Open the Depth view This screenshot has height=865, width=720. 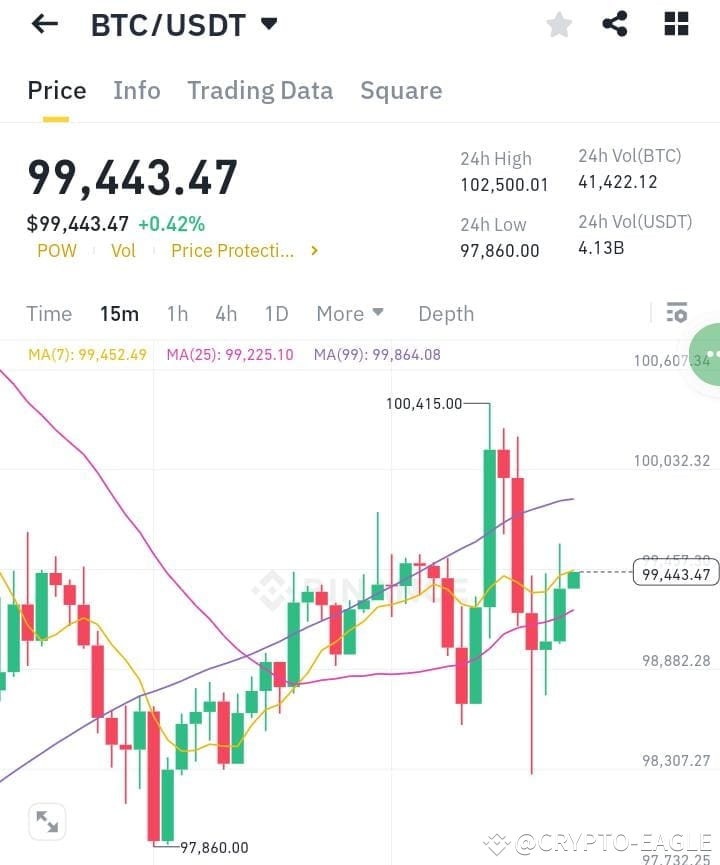446,313
